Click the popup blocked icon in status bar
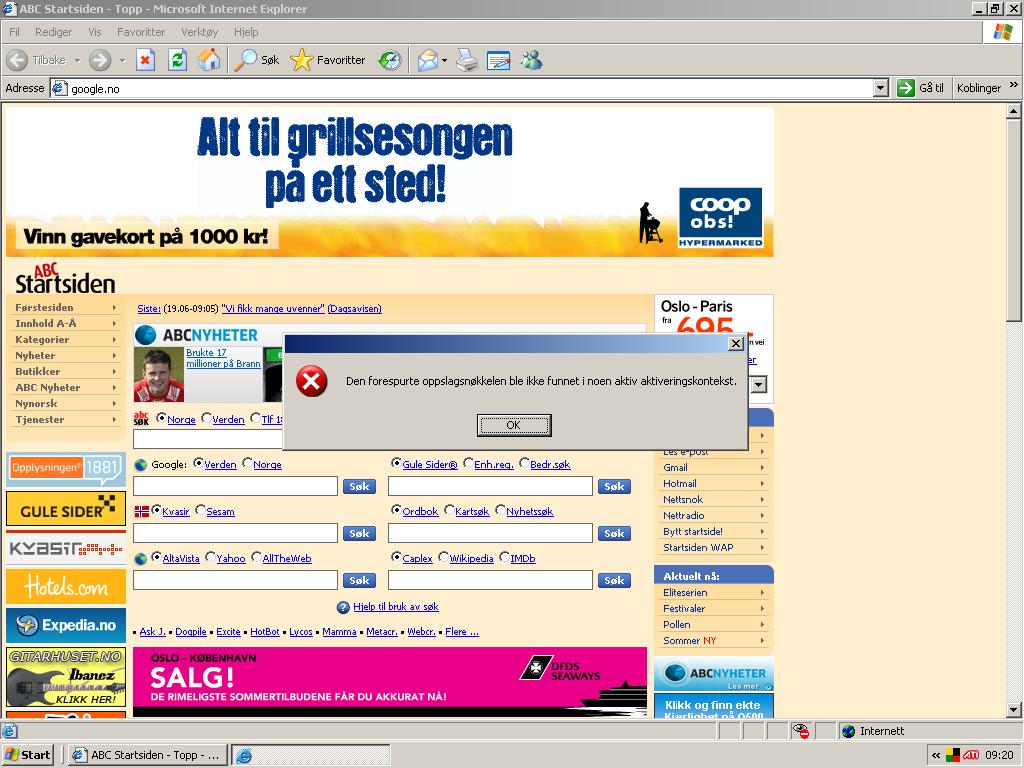 point(801,731)
